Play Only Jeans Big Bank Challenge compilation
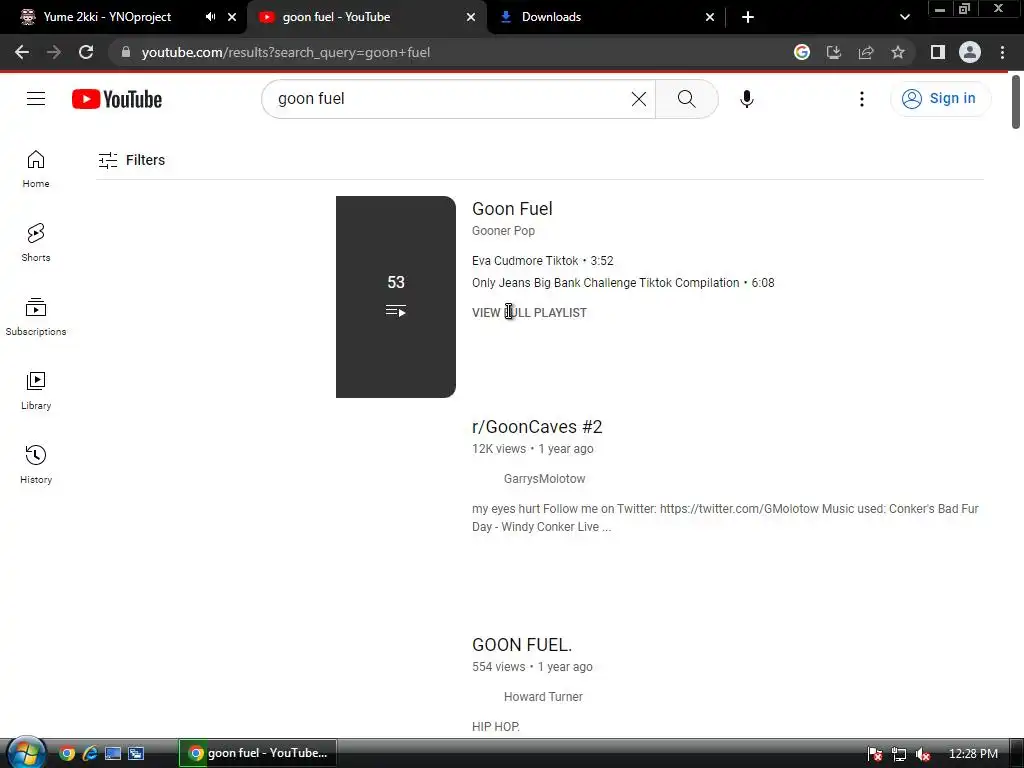This screenshot has width=1024, height=768. pyautogui.click(x=623, y=283)
